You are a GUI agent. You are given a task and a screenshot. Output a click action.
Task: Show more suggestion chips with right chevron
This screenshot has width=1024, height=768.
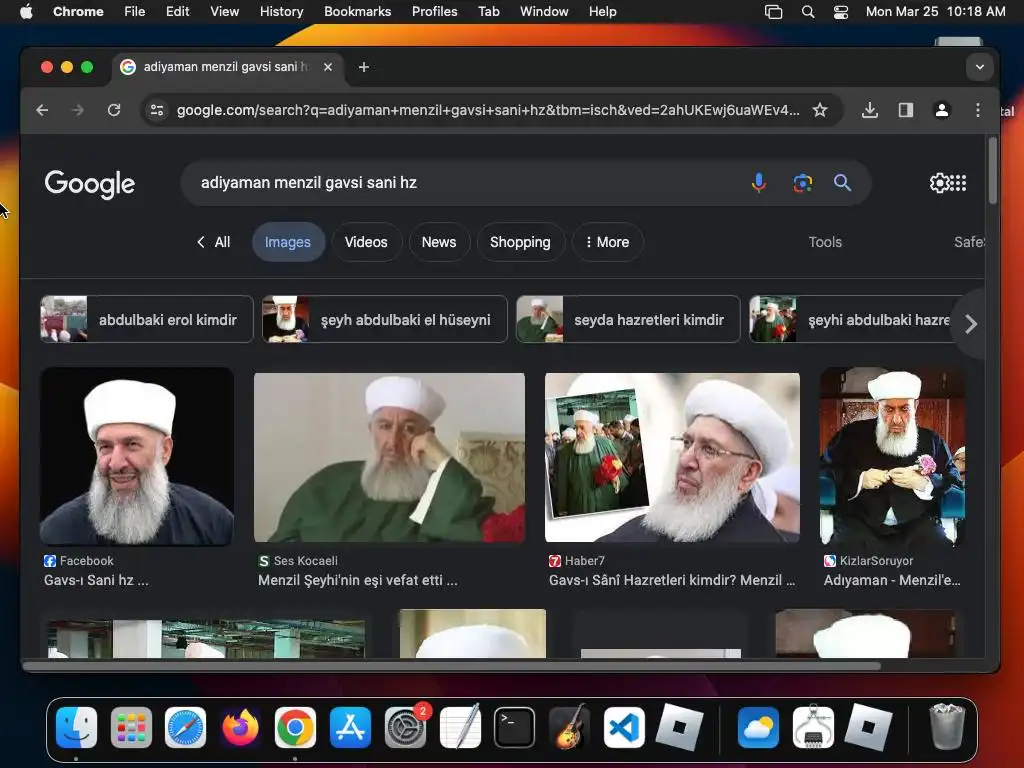971,324
